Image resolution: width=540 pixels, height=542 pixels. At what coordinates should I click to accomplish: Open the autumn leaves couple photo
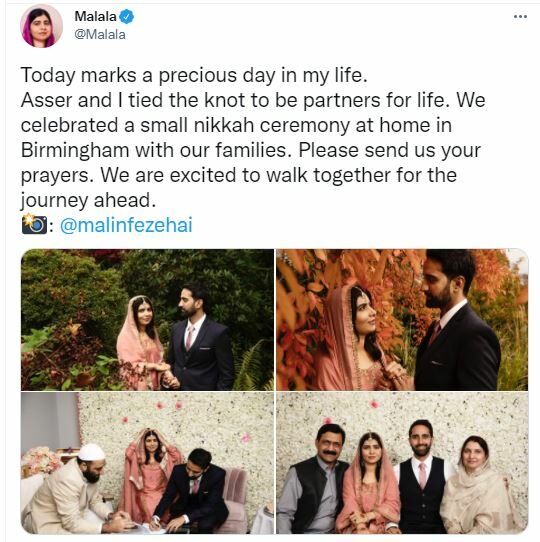click(402, 320)
